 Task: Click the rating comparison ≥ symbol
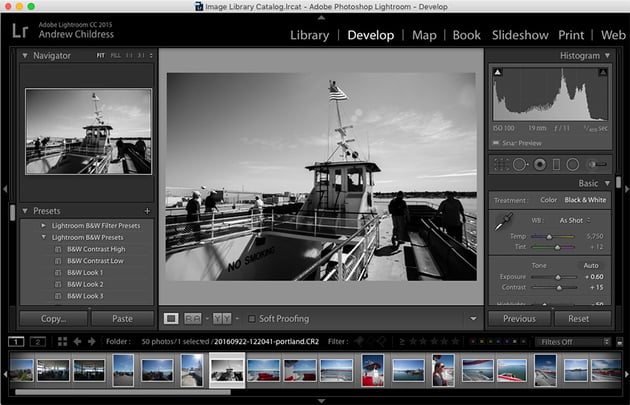(402, 342)
